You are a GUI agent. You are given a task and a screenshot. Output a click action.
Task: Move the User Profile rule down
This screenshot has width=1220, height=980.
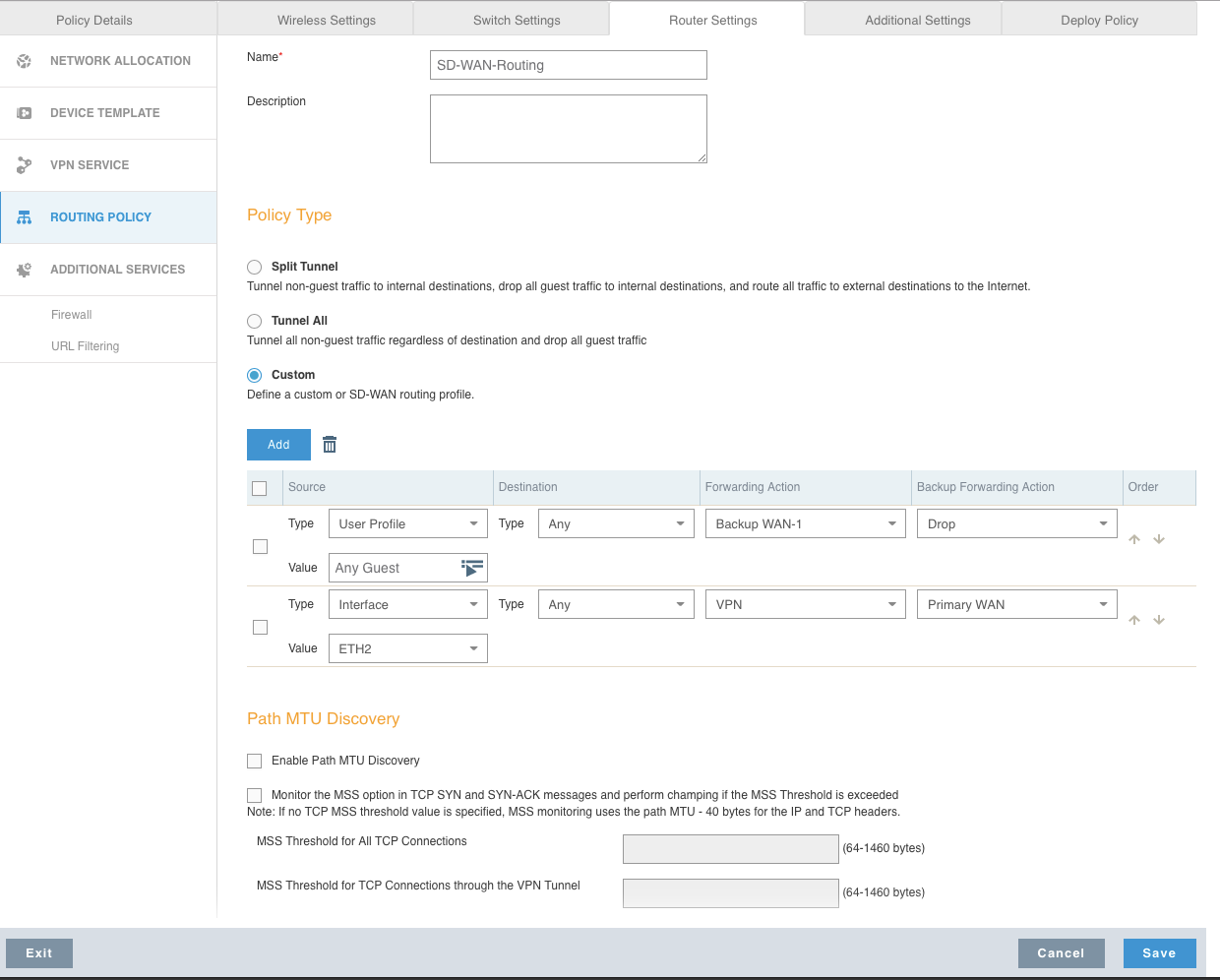coord(1159,539)
